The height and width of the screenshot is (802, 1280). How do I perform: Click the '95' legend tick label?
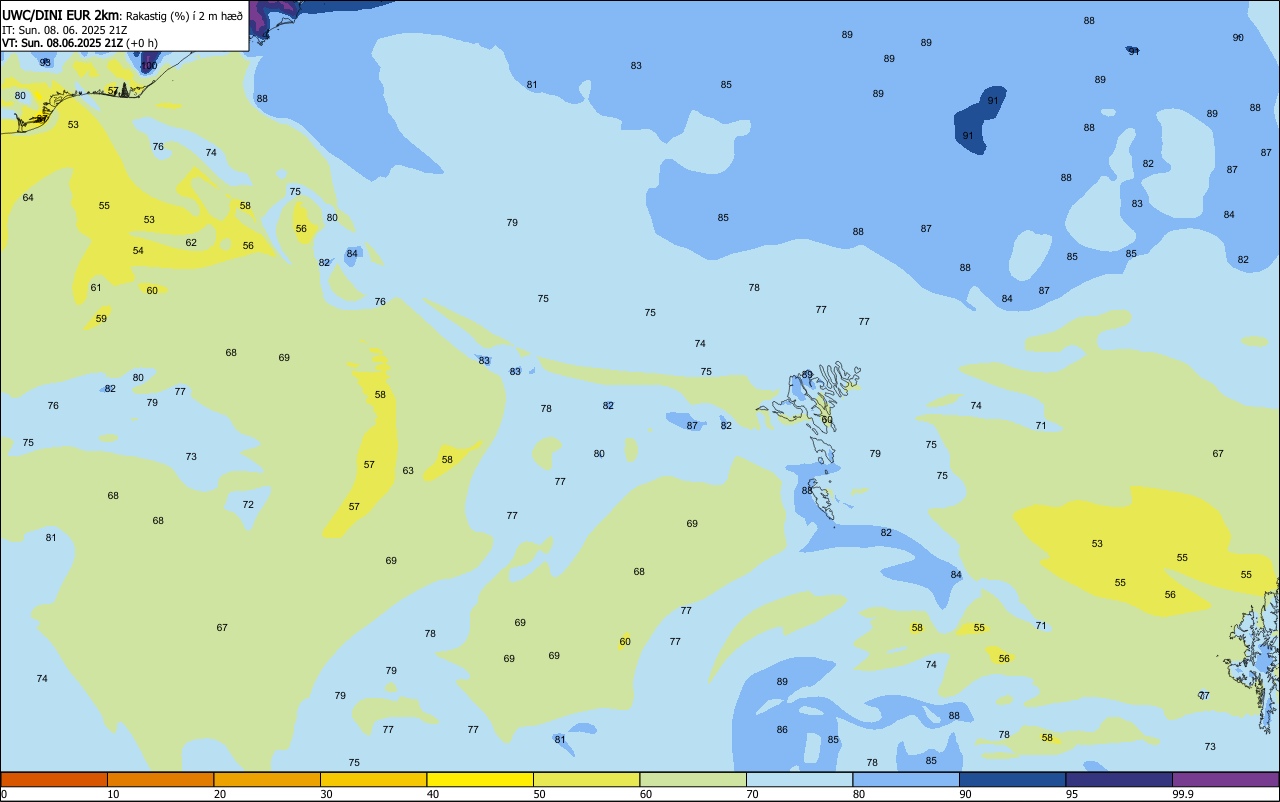tap(1072, 794)
